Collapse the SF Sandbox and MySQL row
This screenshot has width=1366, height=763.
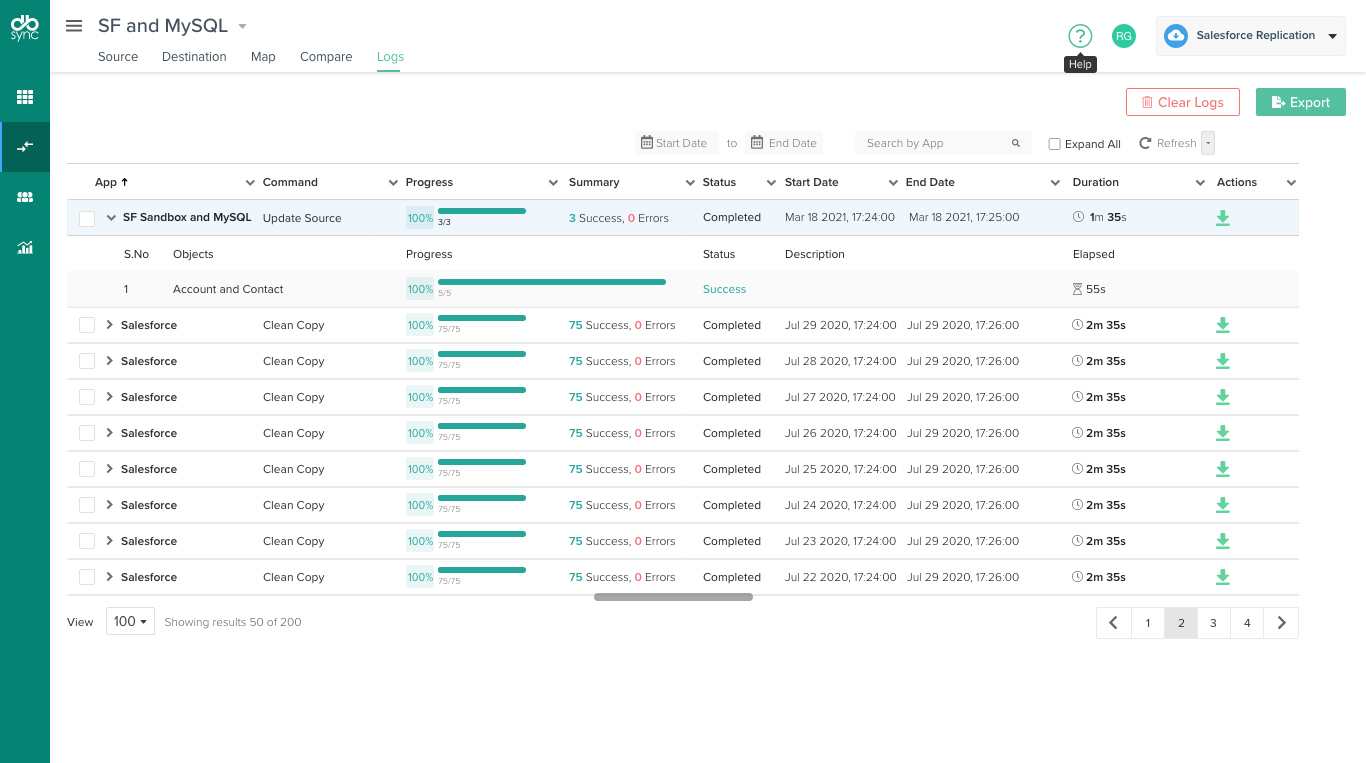point(111,218)
